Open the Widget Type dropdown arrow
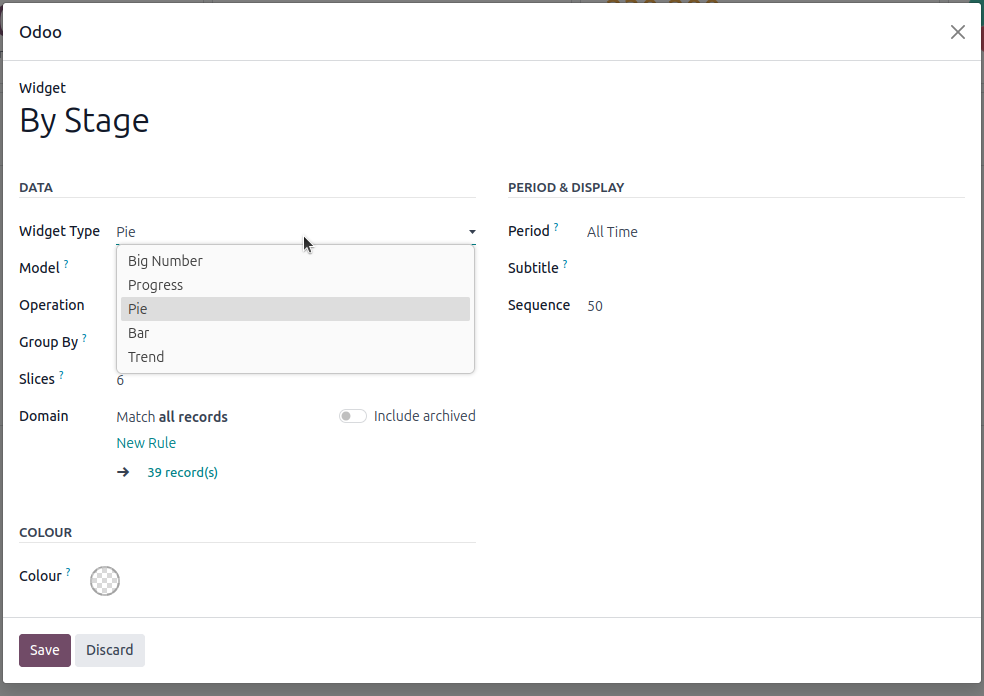Screen dimensions: 984x696 click(x=472, y=232)
